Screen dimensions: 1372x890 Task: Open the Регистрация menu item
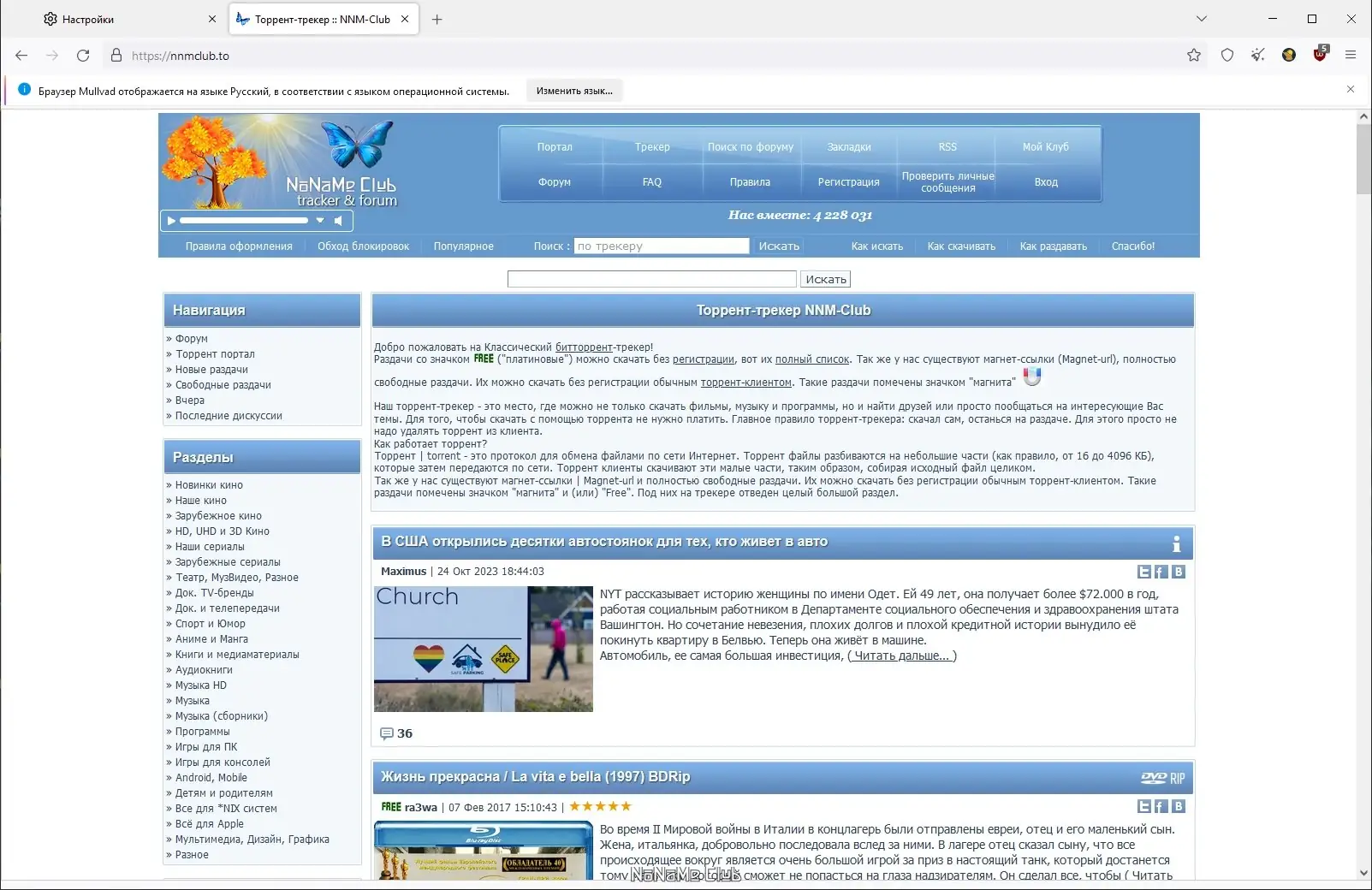click(849, 182)
